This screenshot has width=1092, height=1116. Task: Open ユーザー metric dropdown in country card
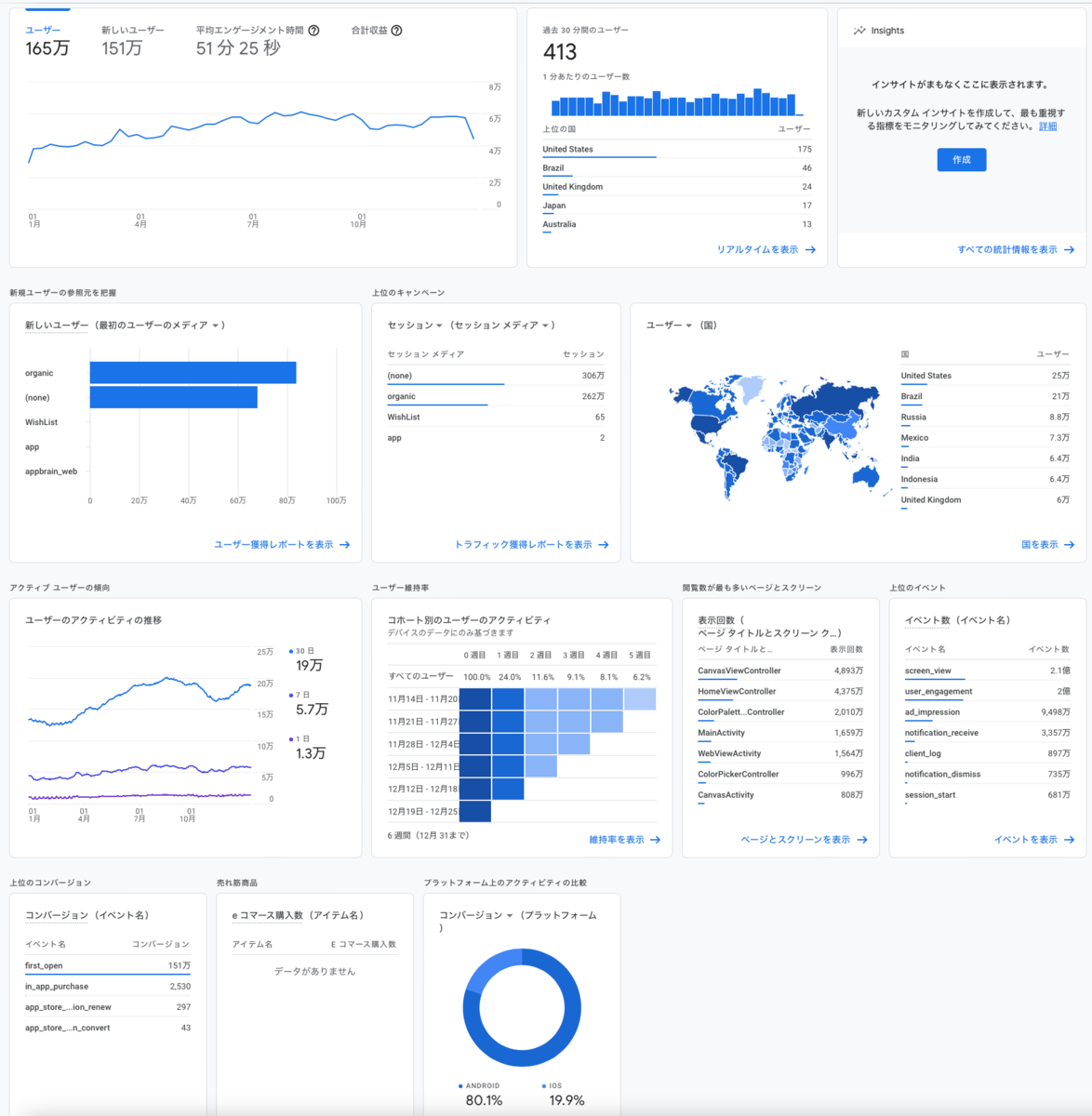(669, 325)
